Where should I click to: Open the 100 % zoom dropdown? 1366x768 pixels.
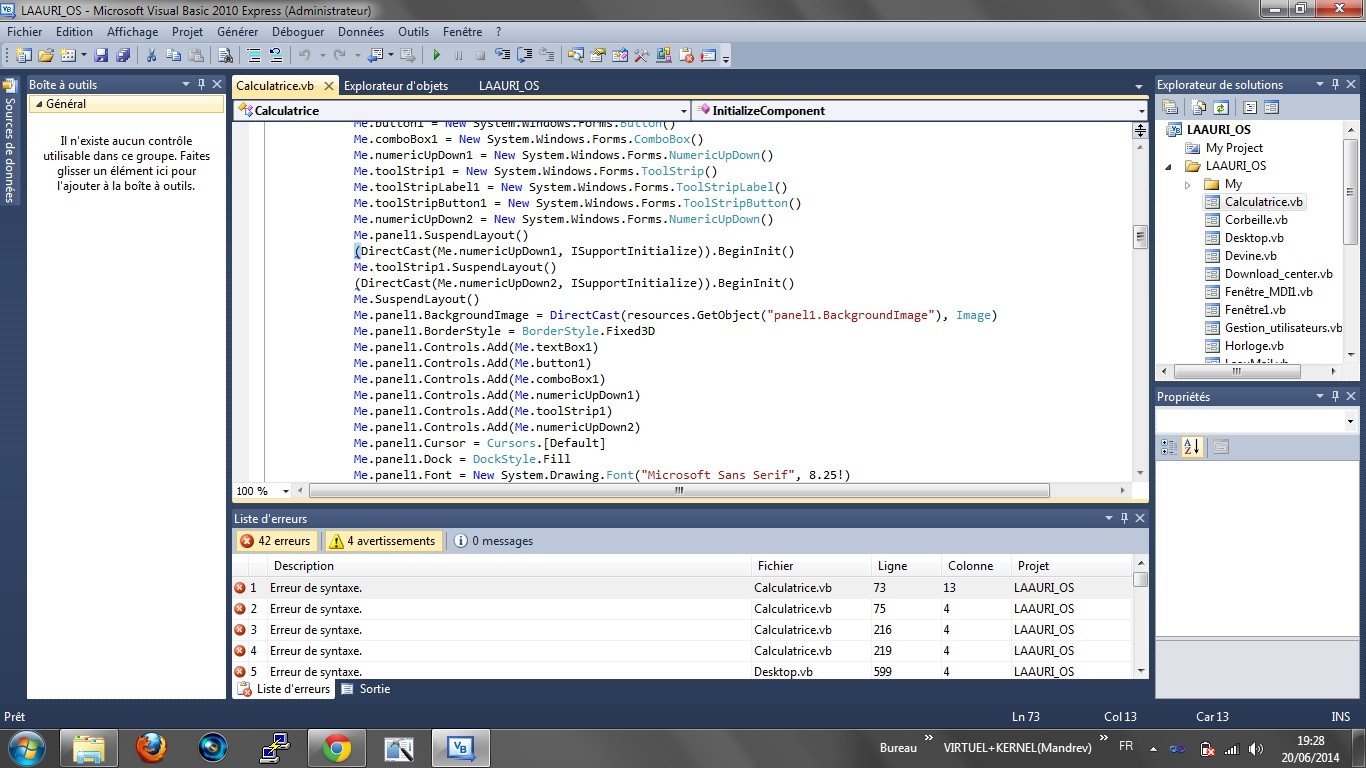pyautogui.click(x=286, y=491)
